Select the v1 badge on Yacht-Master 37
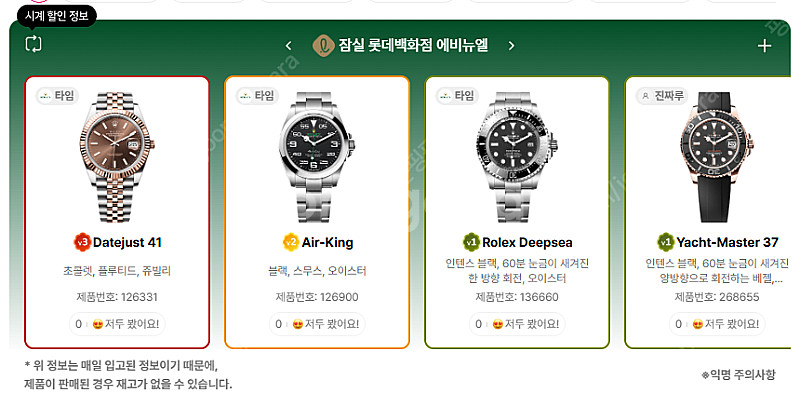The height and width of the screenshot is (407, 800). pyautogui.click(x=665, y=242)
